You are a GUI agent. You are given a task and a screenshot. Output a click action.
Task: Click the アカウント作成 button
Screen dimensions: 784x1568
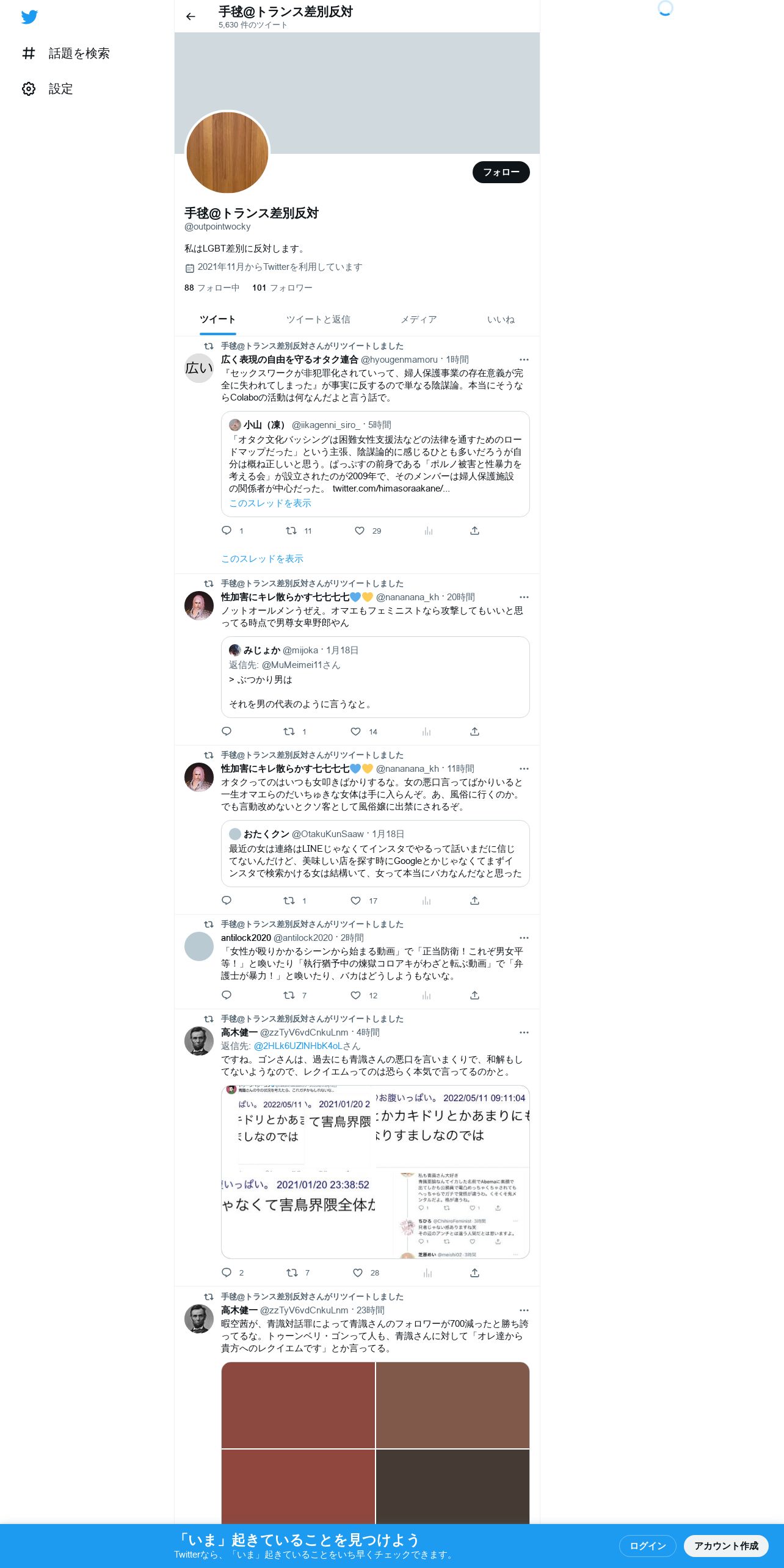(726, 1545)
